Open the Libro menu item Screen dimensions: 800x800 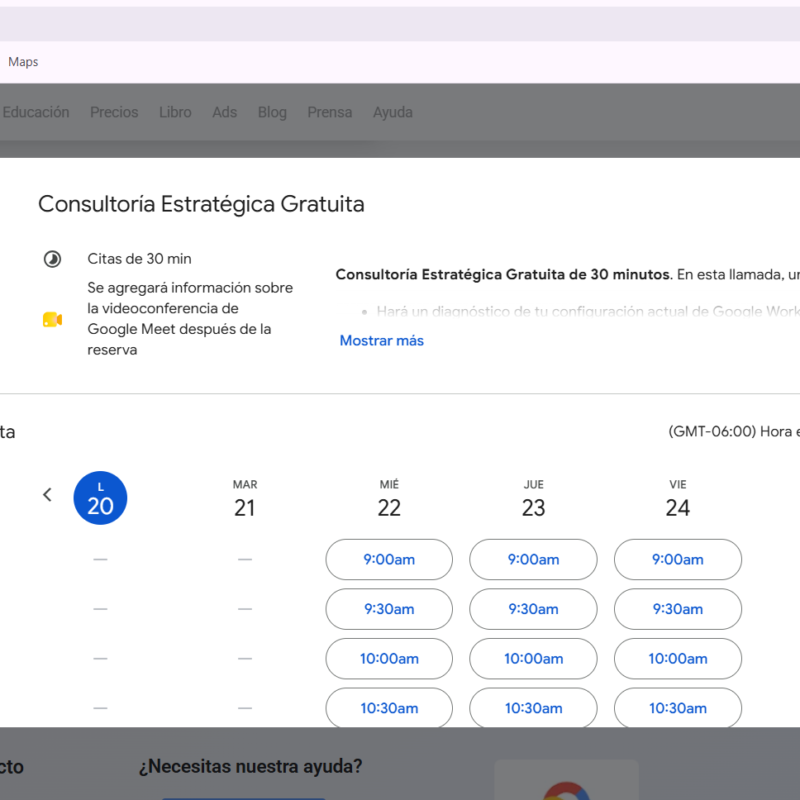(x=176, y=112)
